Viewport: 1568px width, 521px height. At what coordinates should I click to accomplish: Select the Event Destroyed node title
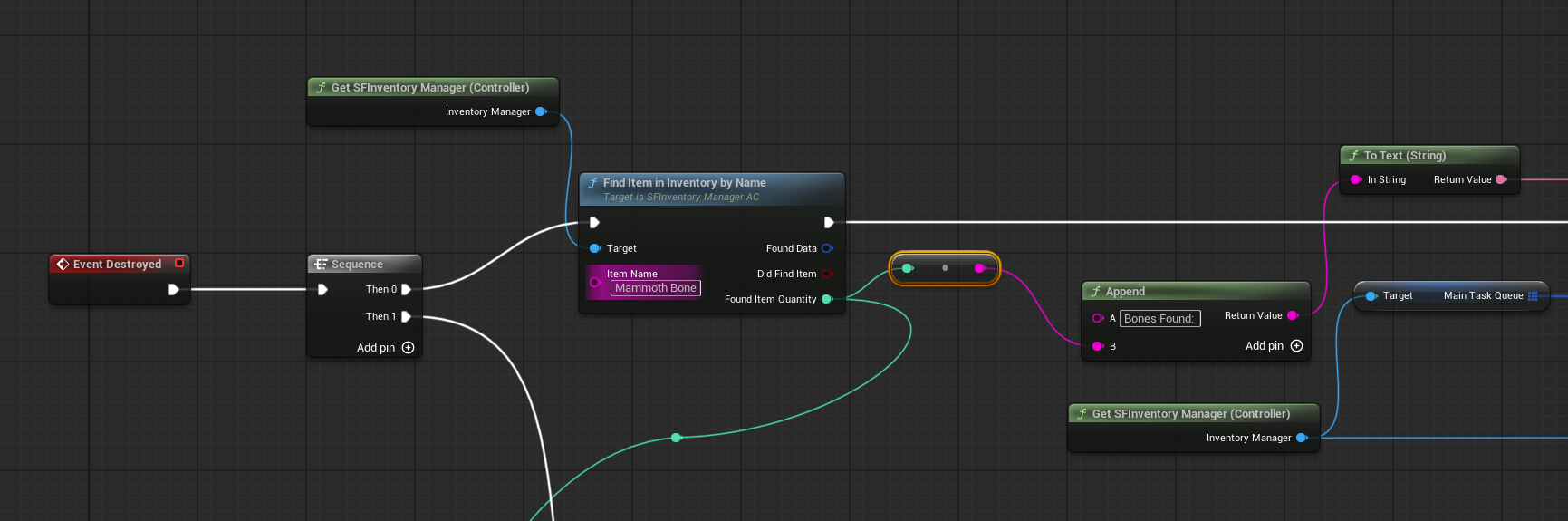coord(117,265)
